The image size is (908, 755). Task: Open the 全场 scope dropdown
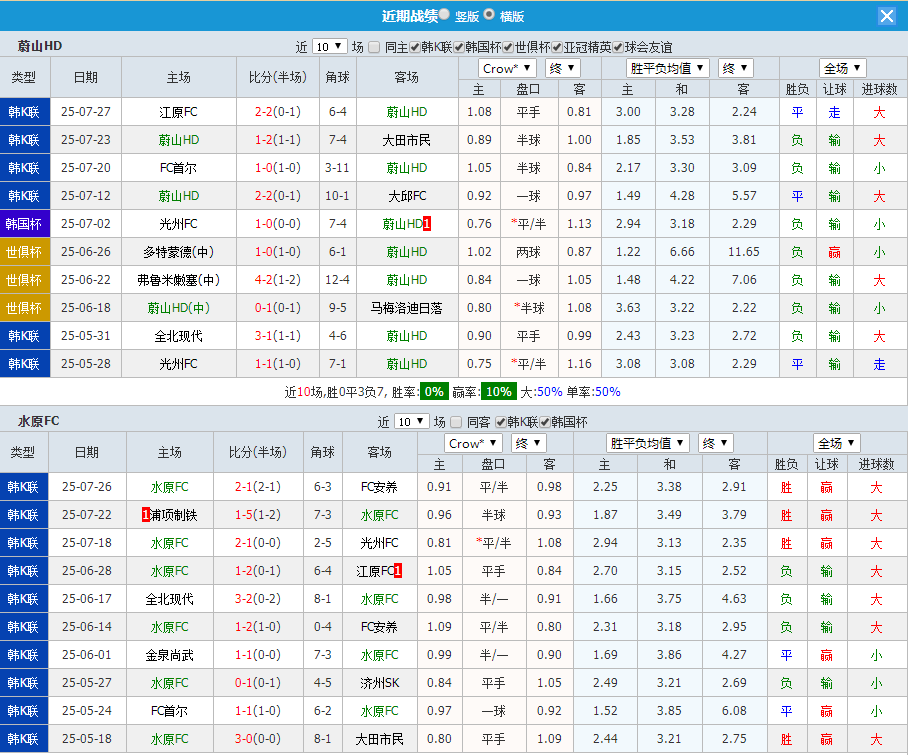843,68
